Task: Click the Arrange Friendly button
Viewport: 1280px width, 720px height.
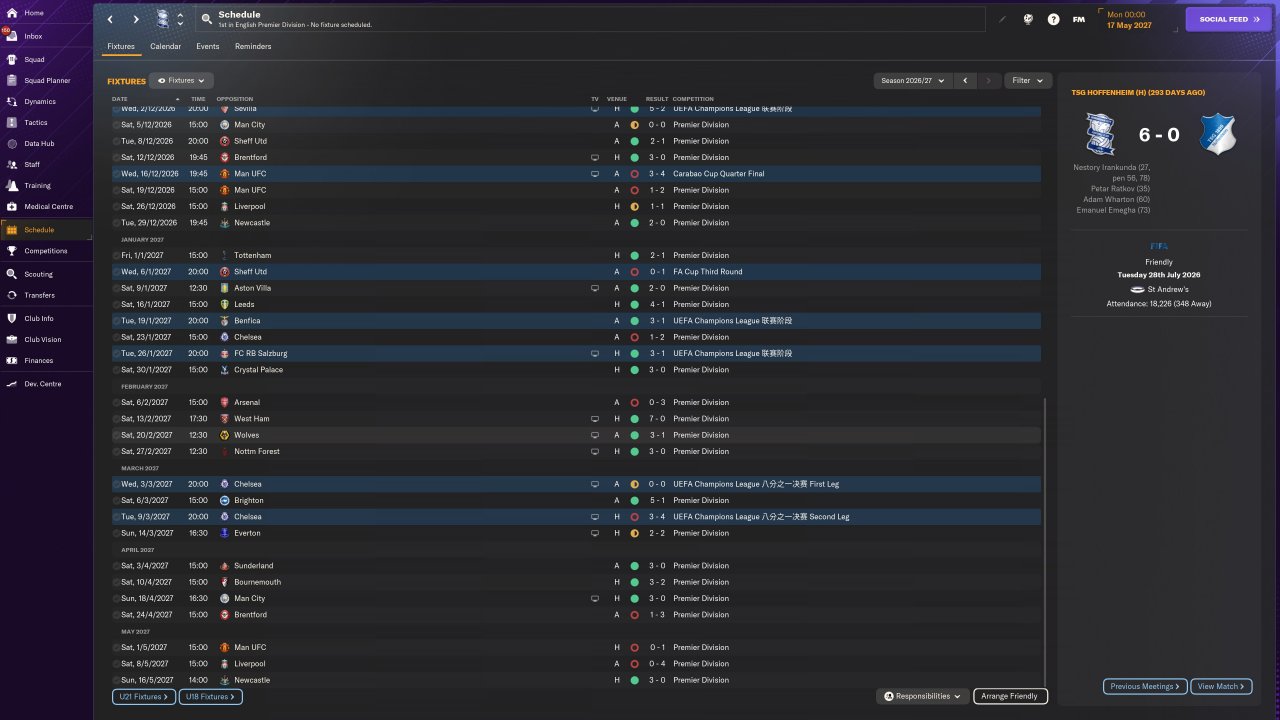Action: (1010, 696)
